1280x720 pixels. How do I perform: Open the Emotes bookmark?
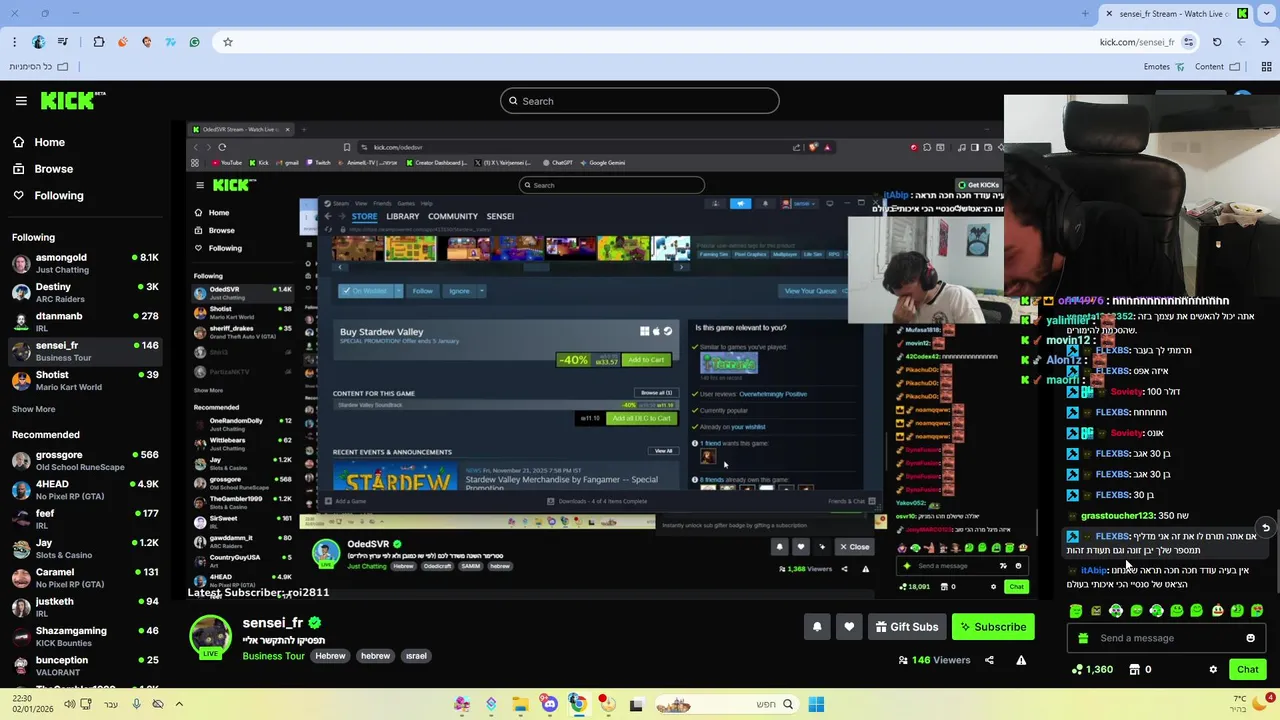point(1164,67)
